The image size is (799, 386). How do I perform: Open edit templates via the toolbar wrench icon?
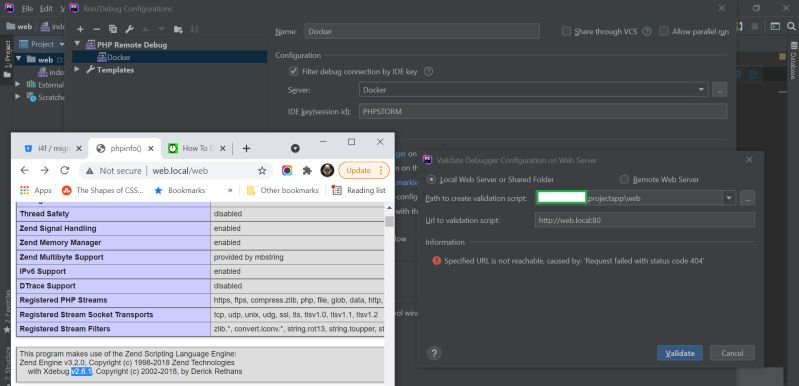click(x=129, y=30)
